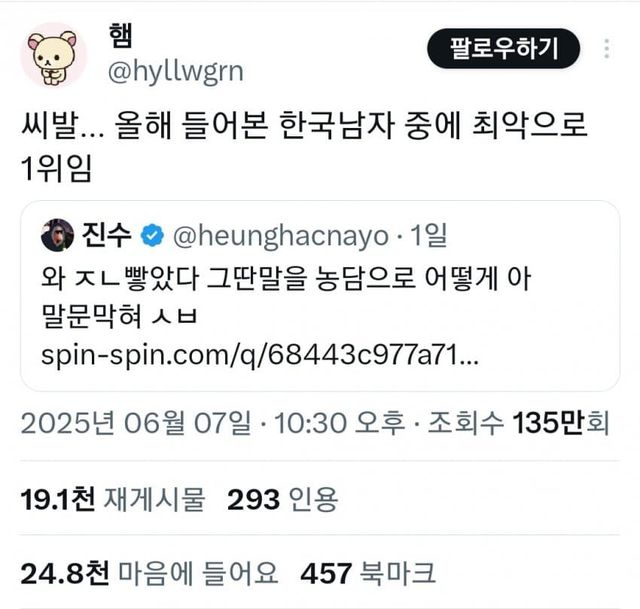Click the 2025년 06월 07일 timestamp
Viewport: 640px width, 609px height.
point(136,423)
